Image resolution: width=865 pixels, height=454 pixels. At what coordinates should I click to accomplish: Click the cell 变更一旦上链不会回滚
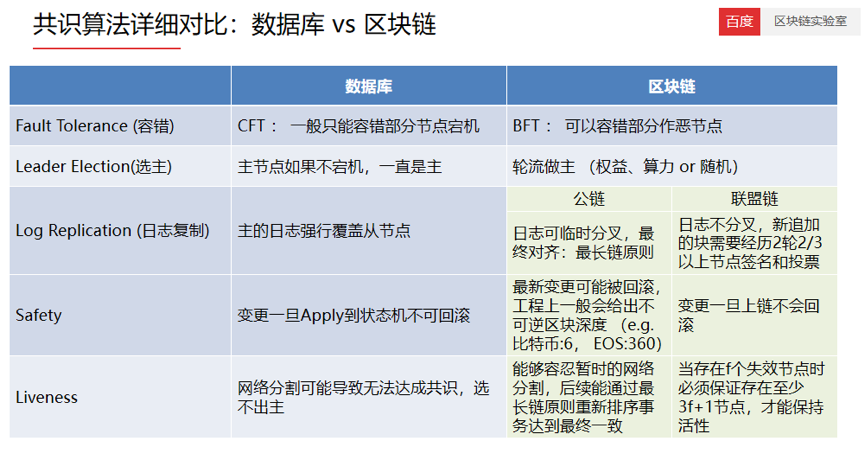point(754,315)
